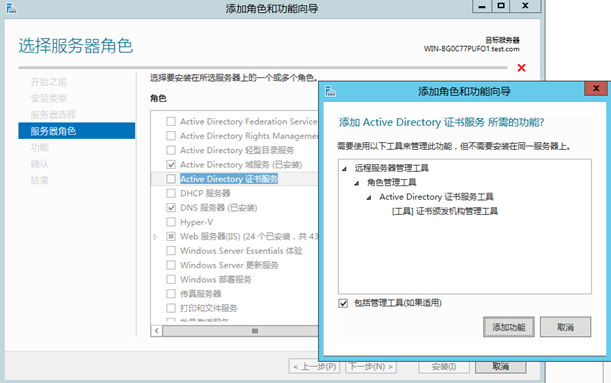Screen dimensions: 611x383
Task: Go to 开始之前 wizard step
Action: coord(48,82)
